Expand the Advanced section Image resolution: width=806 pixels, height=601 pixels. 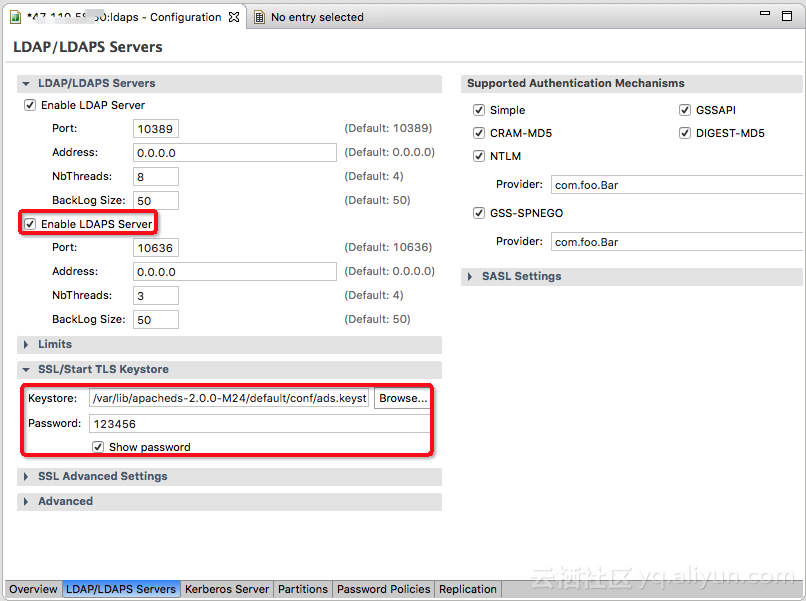(26, 501)
